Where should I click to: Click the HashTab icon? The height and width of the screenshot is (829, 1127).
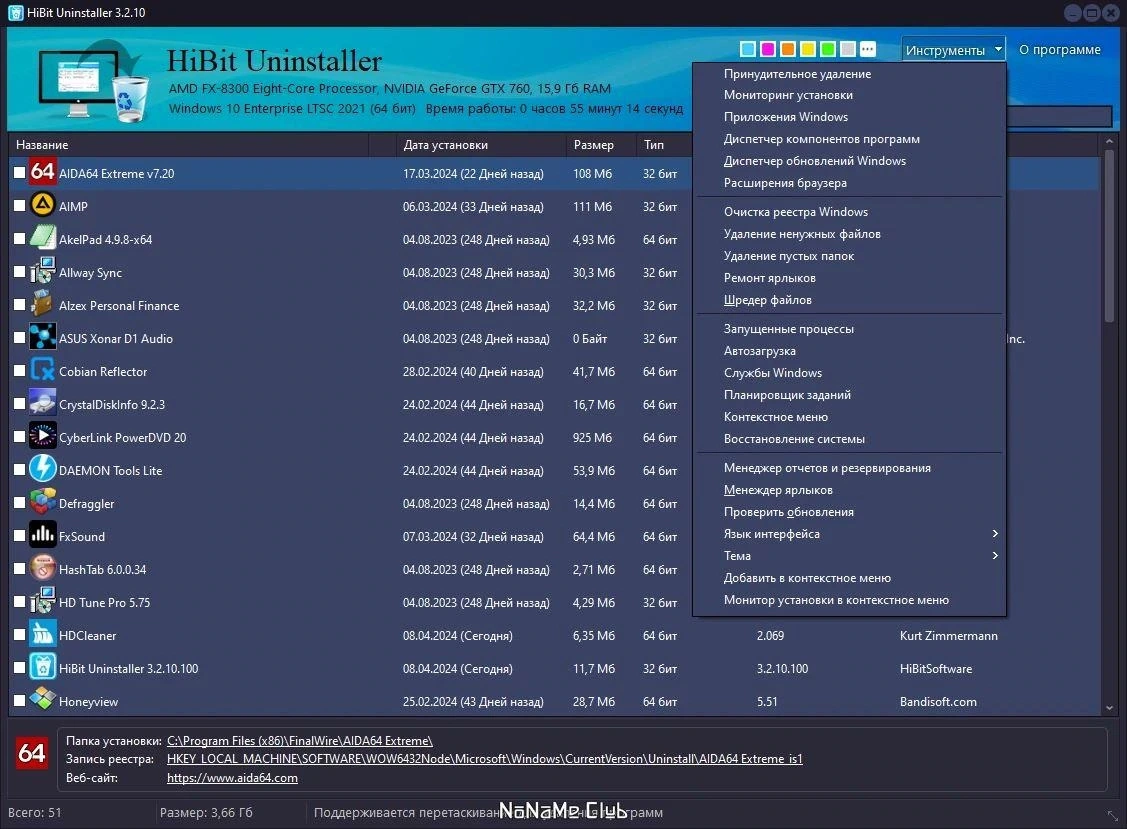pos(42,569)
